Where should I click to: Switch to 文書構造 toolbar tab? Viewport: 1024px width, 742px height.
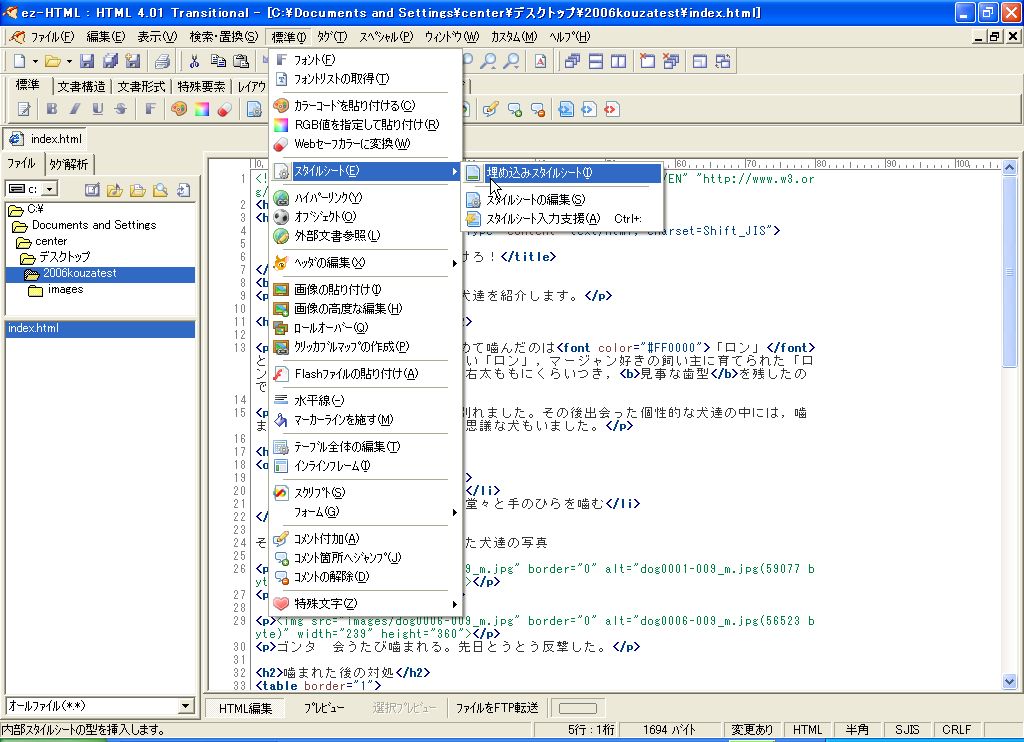[x=82, y=86]
